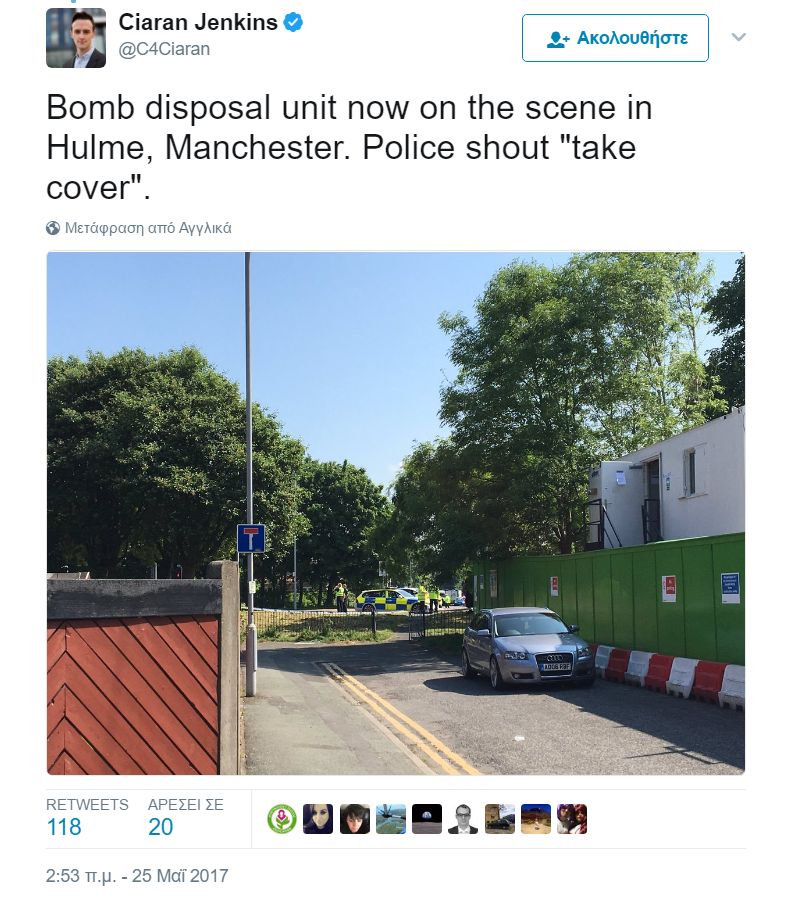Click Μετάφραση από Αγγλικά translation link
Viewport: 791px width, 900px height.
tap(148, 228)
